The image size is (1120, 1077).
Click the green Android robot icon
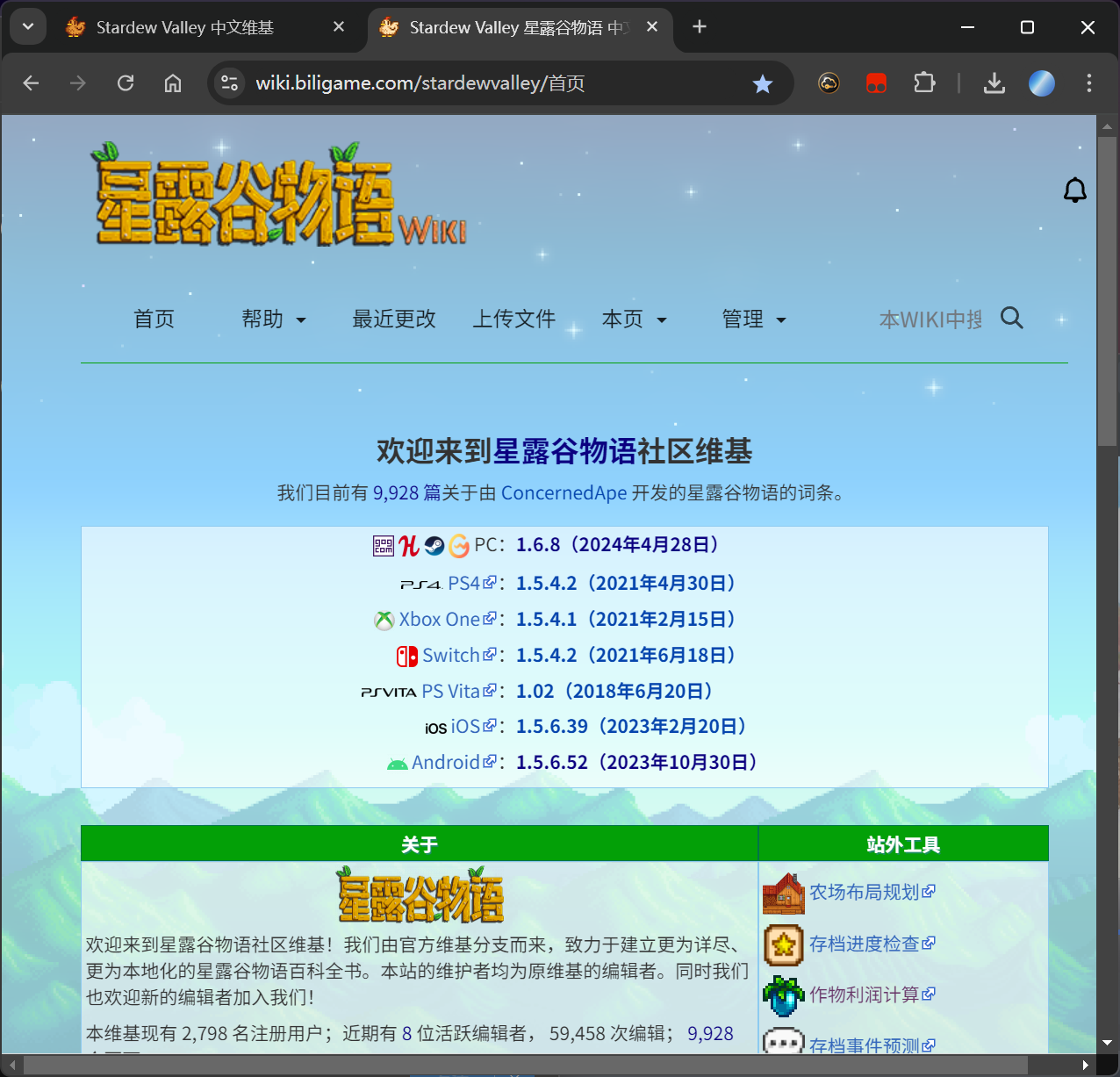click(x=397, y=764)
